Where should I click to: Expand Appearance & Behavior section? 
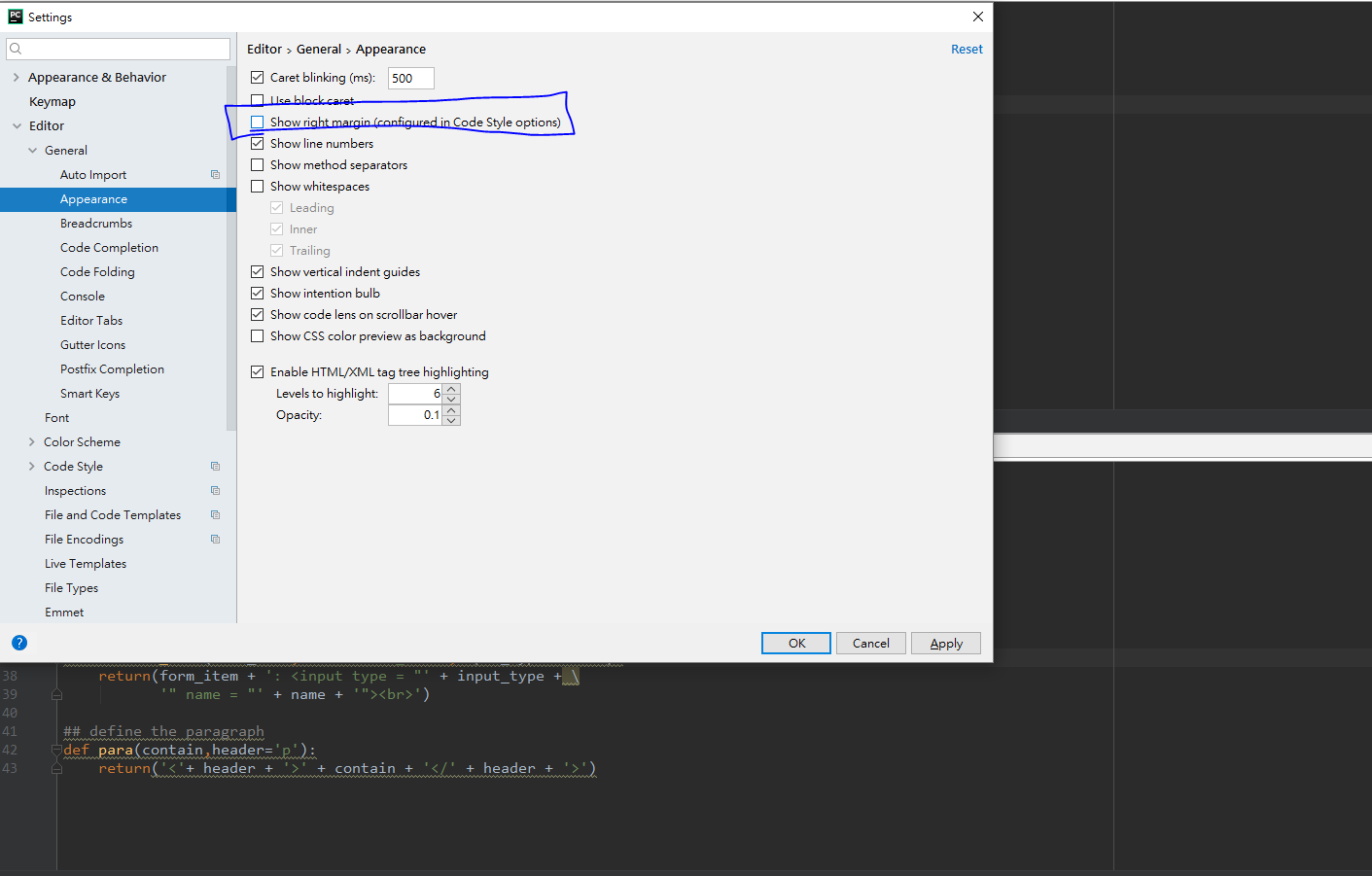(17, 78)
